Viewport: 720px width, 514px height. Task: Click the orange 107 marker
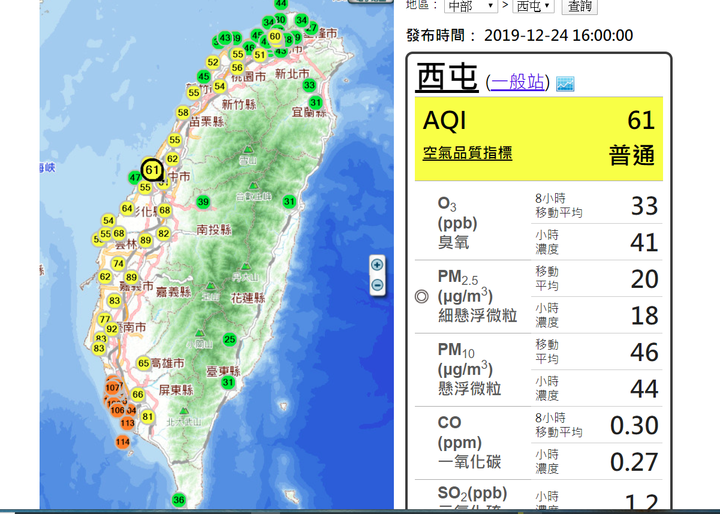113,387
